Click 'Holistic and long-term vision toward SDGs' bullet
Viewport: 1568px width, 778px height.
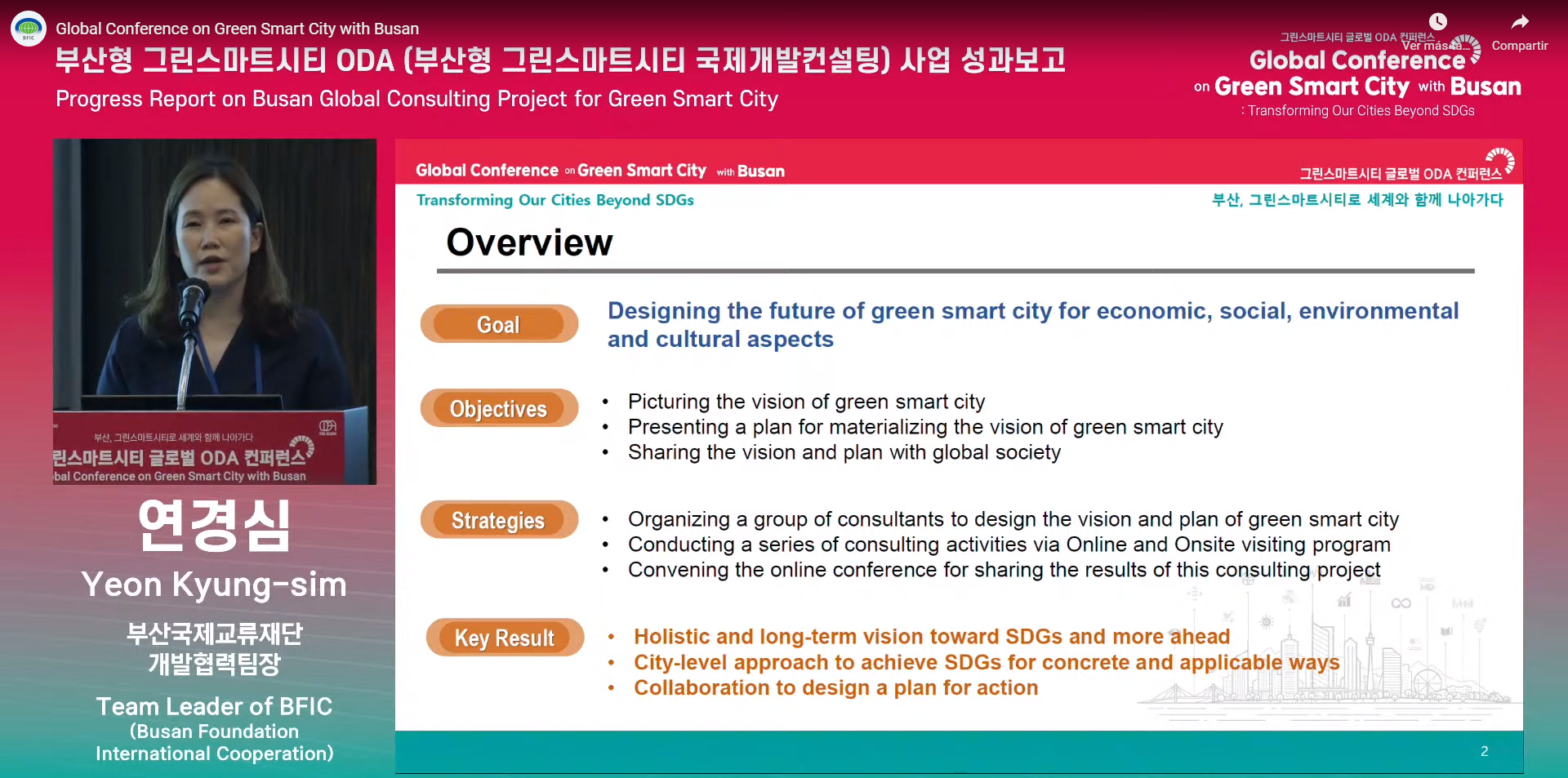pyautogui.click(x=932, y=637)
